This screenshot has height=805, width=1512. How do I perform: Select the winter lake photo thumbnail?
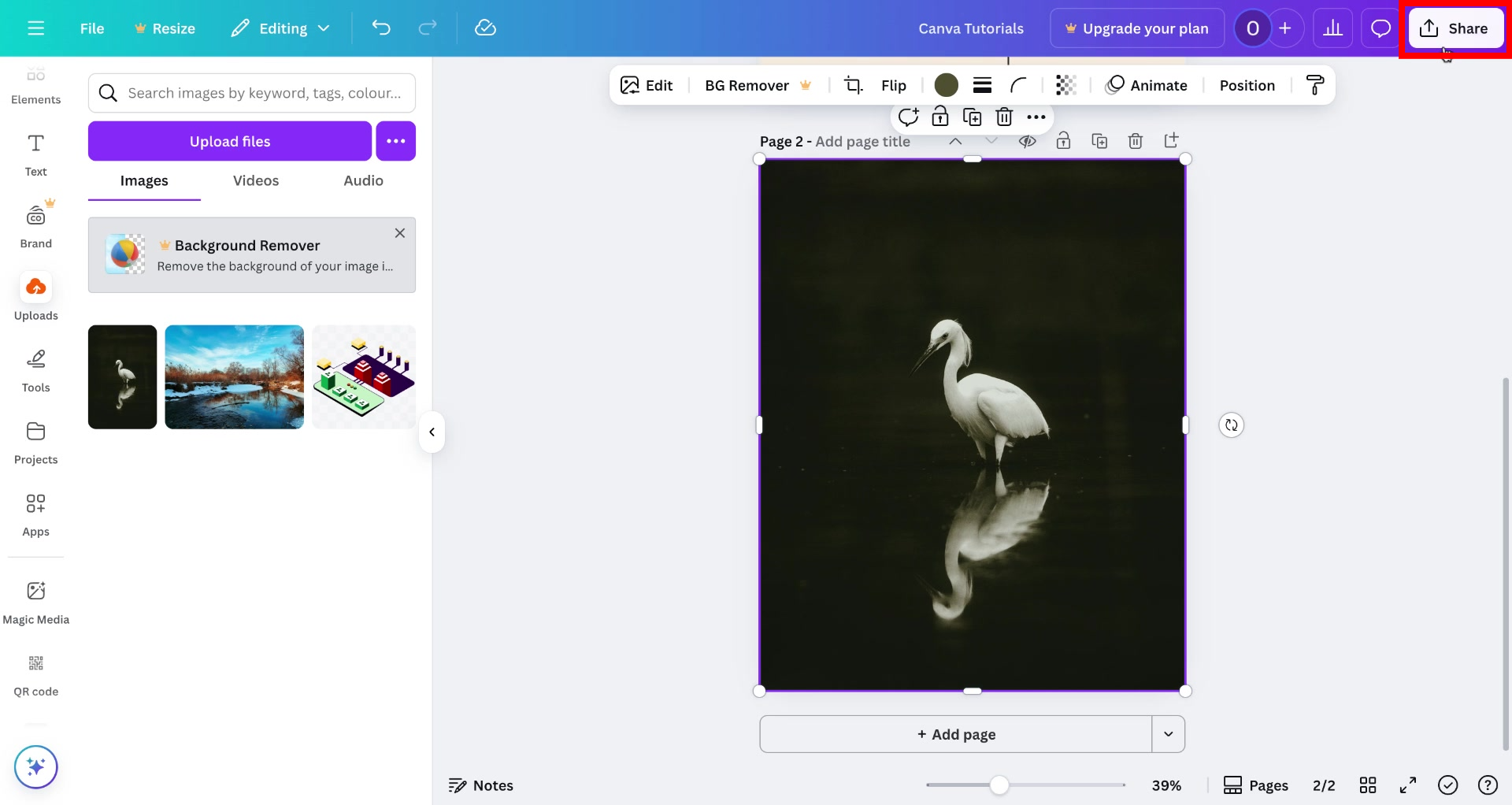tap(234, 377)
